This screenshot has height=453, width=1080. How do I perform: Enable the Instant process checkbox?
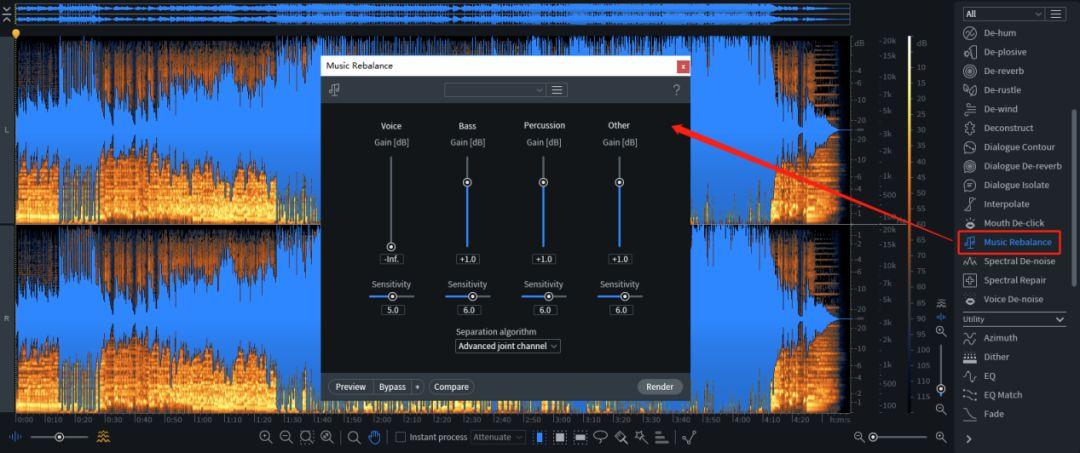[x=401, y=437]
